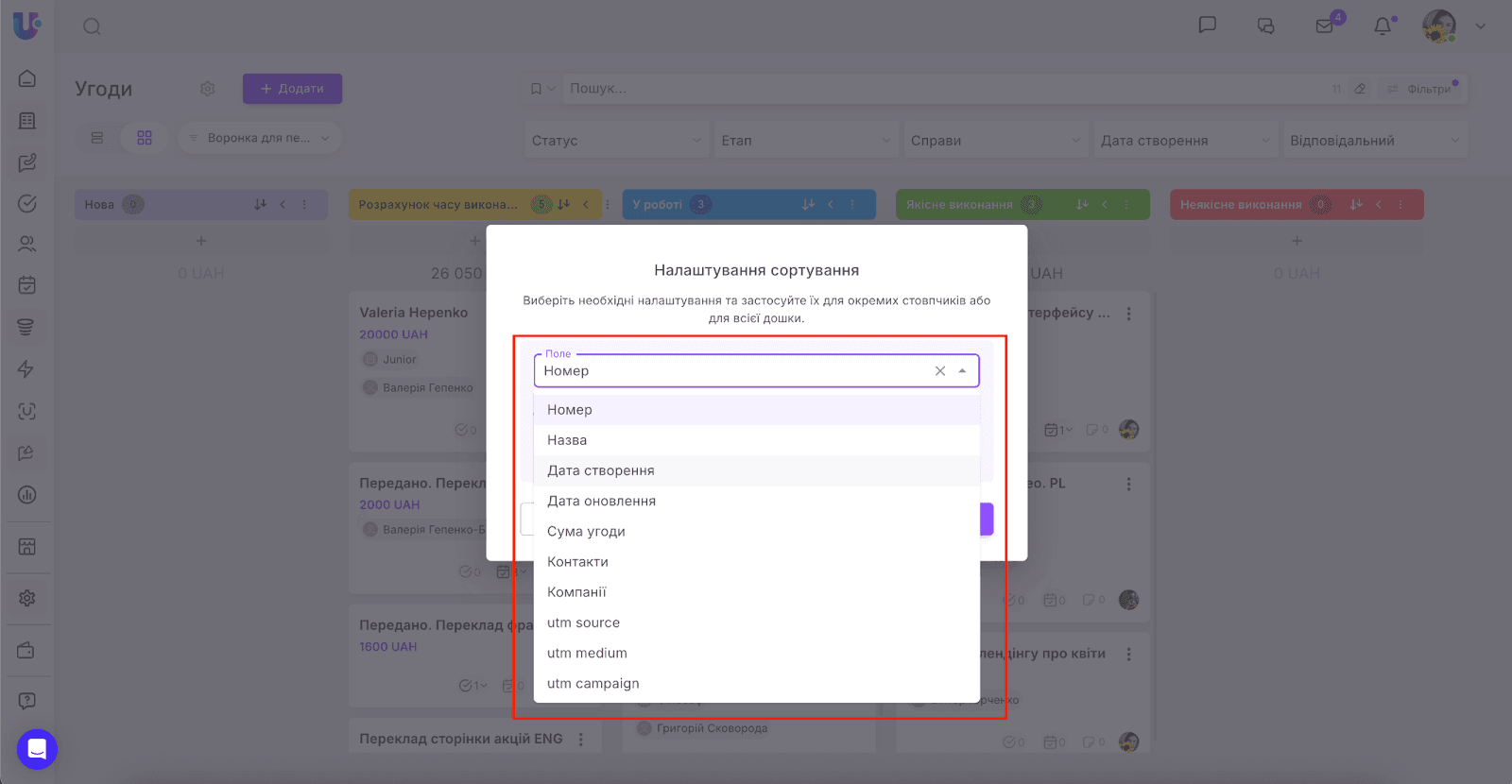Open the 'Статус' filter dropdown

(615, 141)
